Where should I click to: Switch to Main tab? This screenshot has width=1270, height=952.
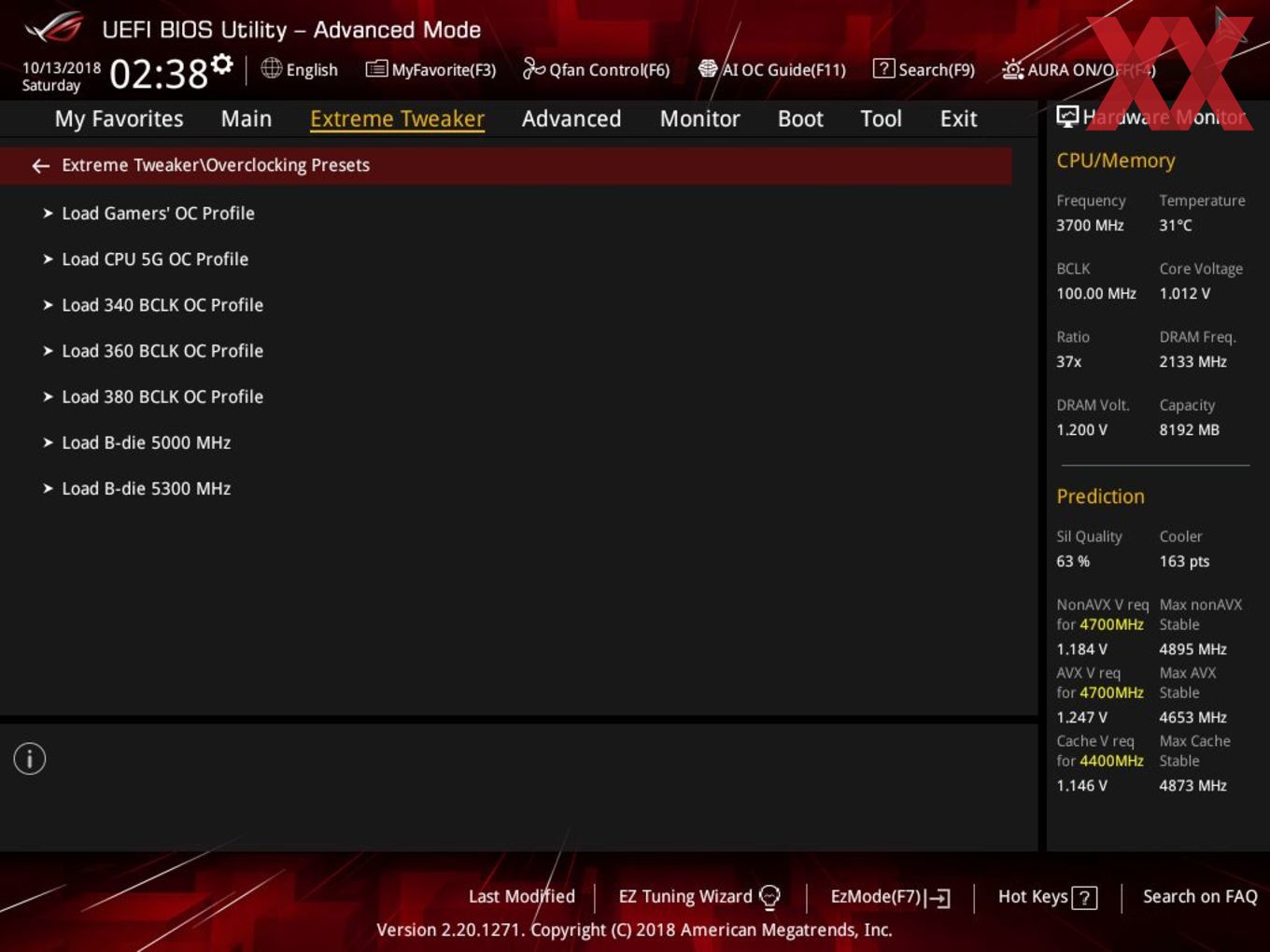247,119
